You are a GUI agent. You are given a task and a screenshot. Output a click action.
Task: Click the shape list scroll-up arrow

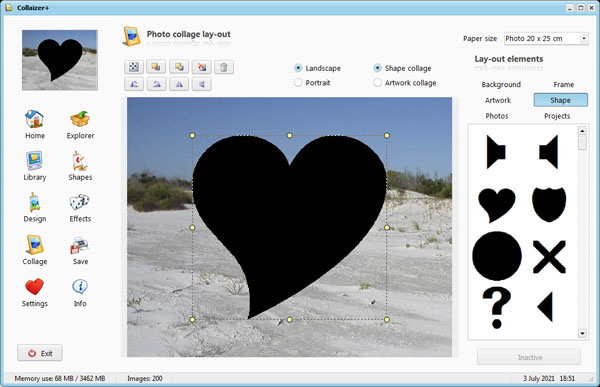(x=582, y=131)
